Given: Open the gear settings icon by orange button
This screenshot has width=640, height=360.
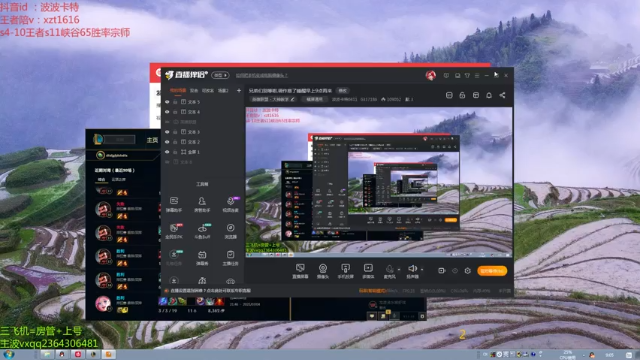Looking at the screenshot, I should pyautogui.click(x=468, y=271).
